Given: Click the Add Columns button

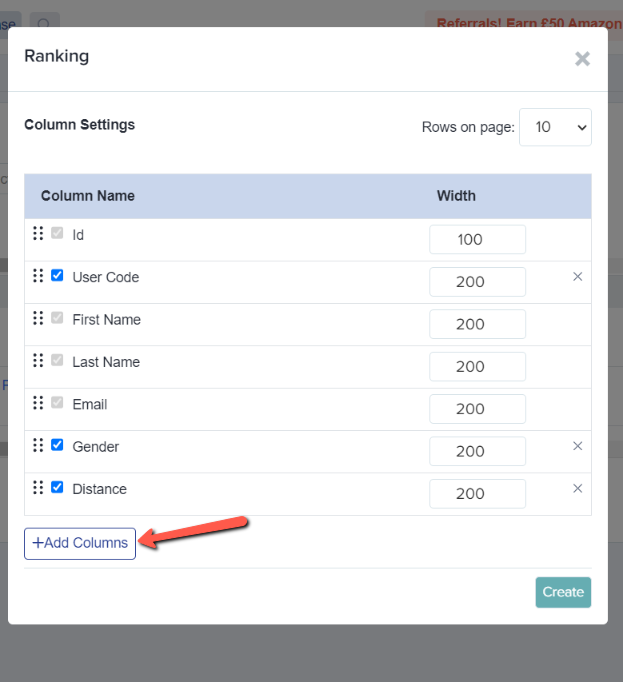Looking at the screenshot, I should point(80,543).
